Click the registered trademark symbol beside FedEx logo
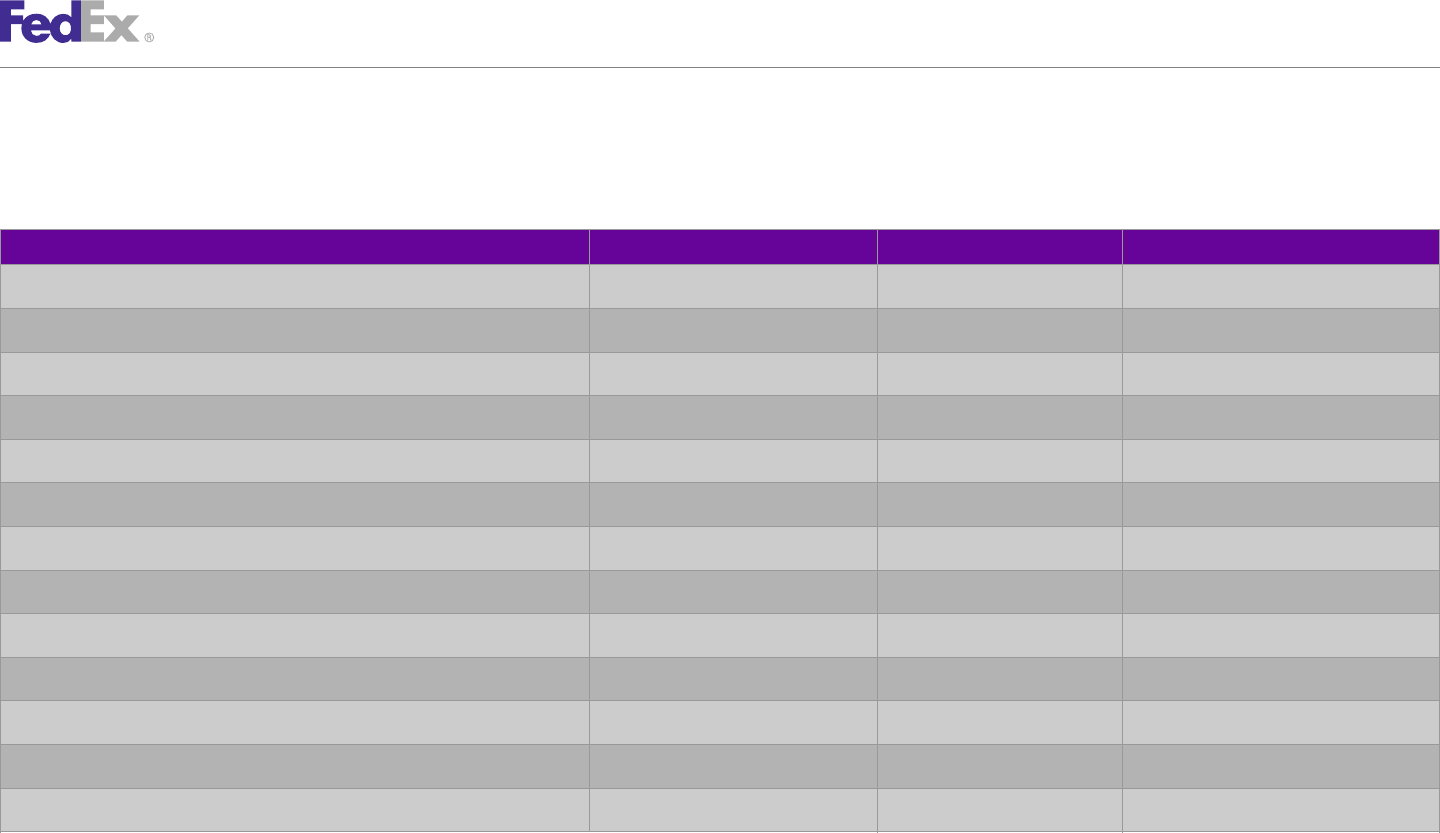Screen dimensions: 1440x833 click(x=149, y=37)
